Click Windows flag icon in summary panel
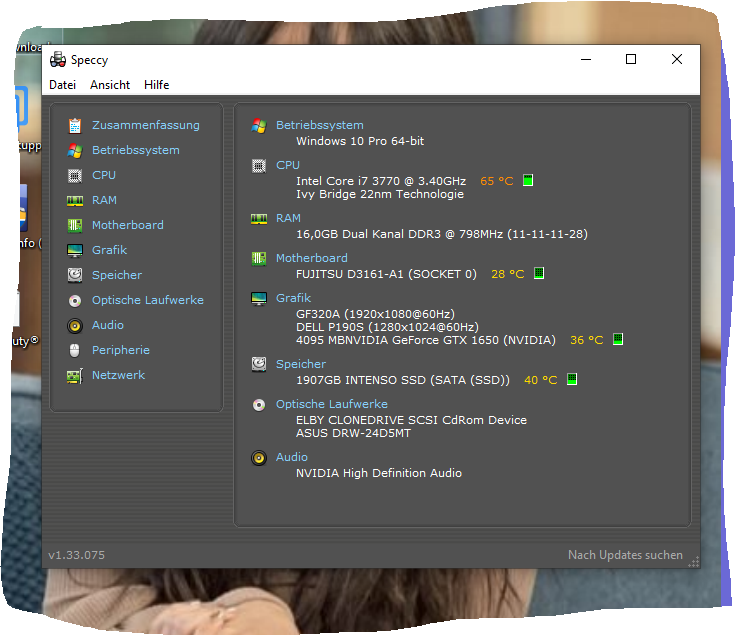 [259, 126]
